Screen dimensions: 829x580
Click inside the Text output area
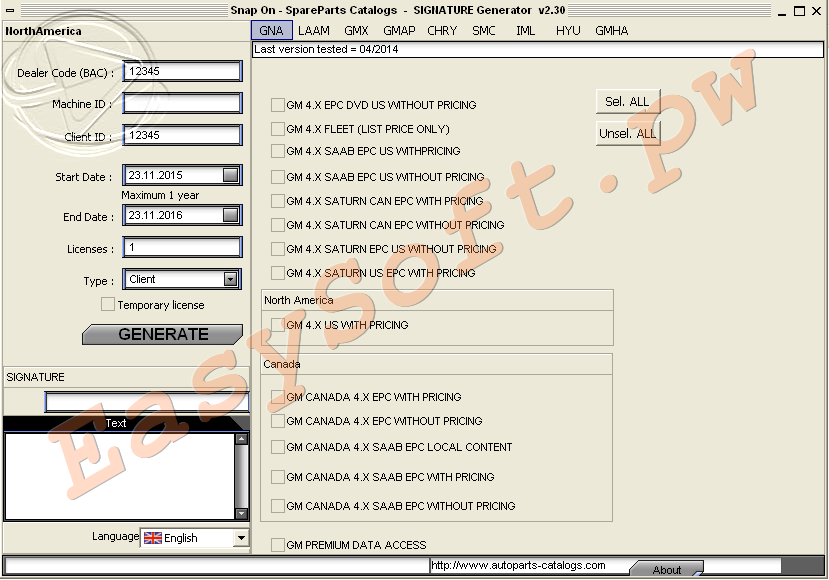tap(119, 476)
